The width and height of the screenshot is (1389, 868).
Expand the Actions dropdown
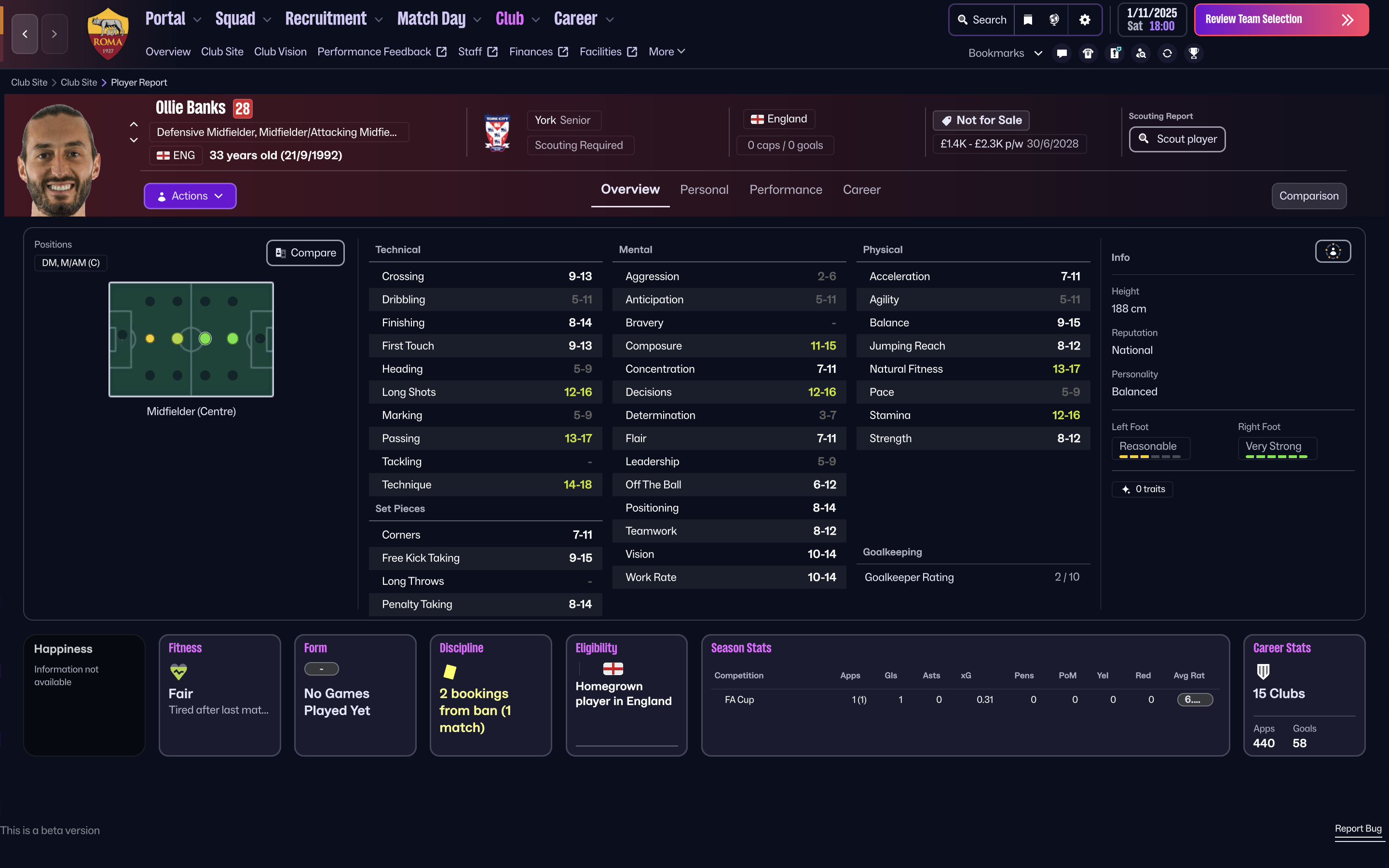click(190, 196)
